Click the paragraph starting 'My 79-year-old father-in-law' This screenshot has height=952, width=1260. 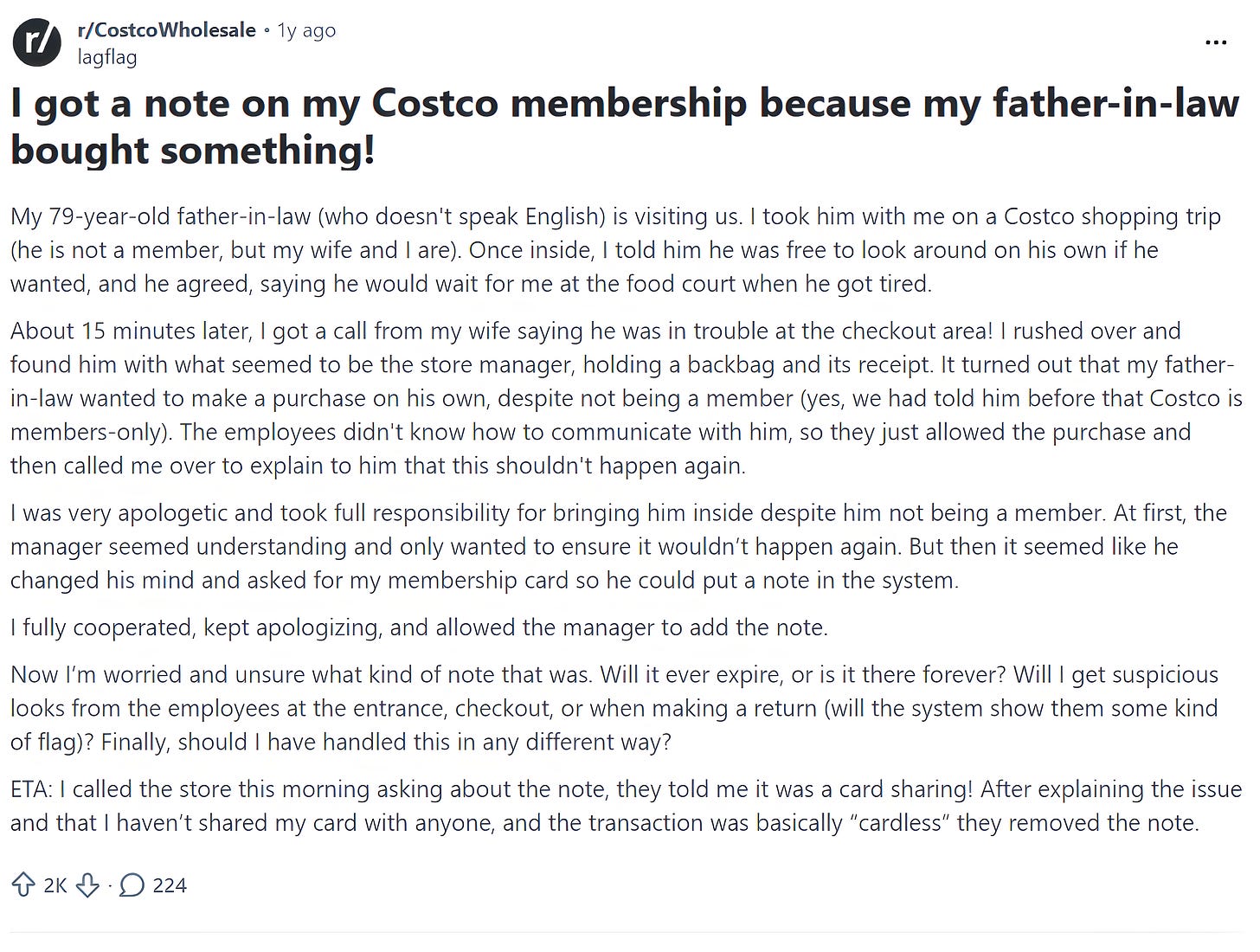point(616,250)
